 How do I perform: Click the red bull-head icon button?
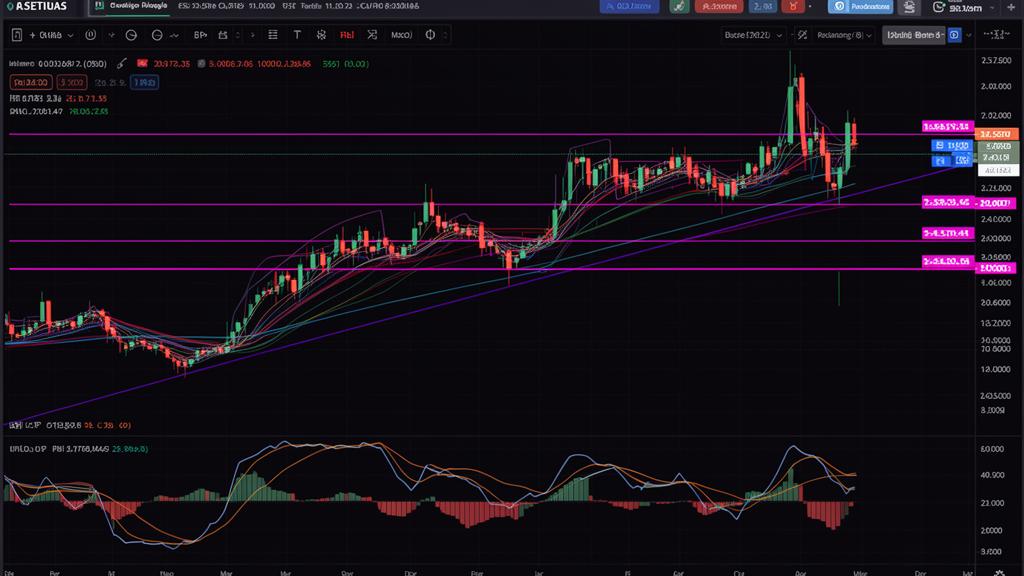click(793, 7)
